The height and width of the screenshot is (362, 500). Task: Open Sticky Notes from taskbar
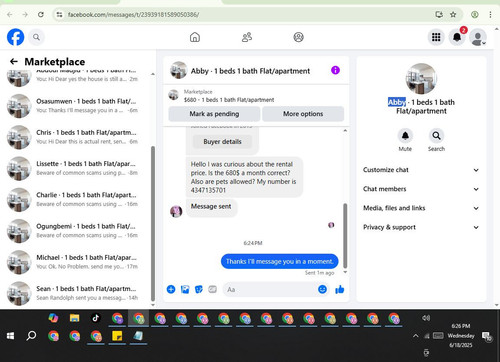pos(117,336)
